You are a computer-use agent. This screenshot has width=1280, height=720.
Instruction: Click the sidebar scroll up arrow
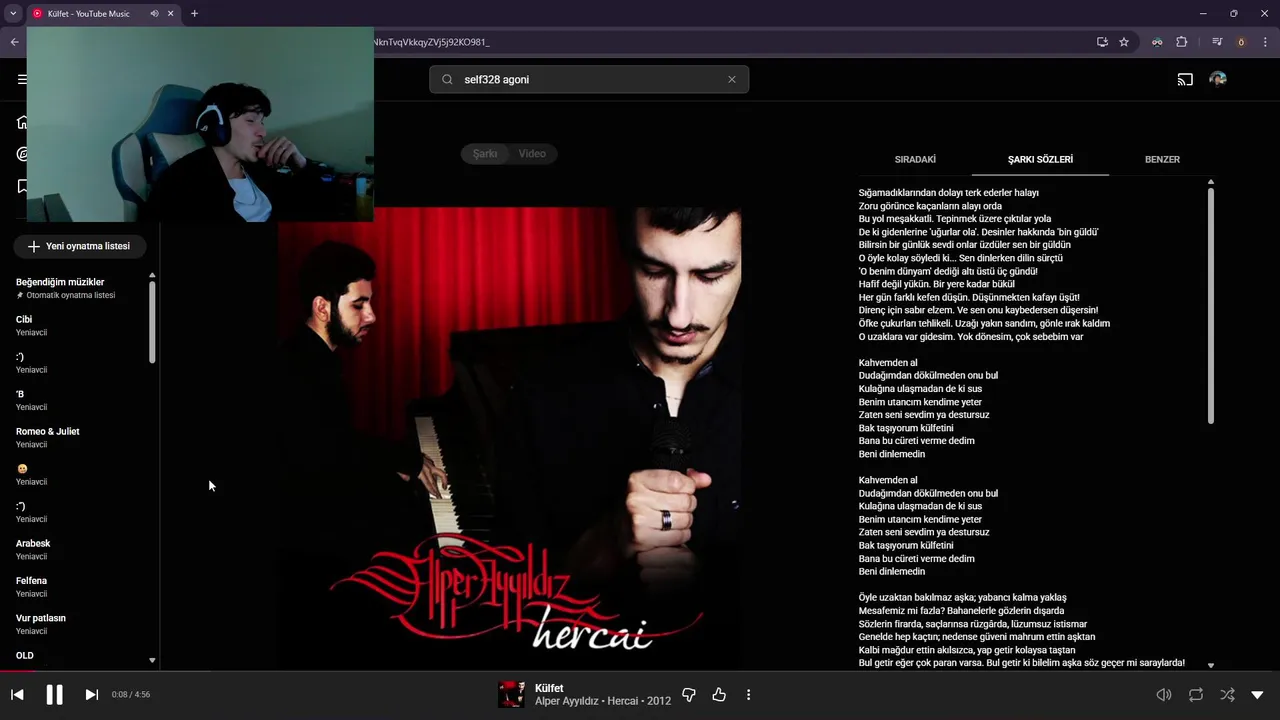[152, 275]
